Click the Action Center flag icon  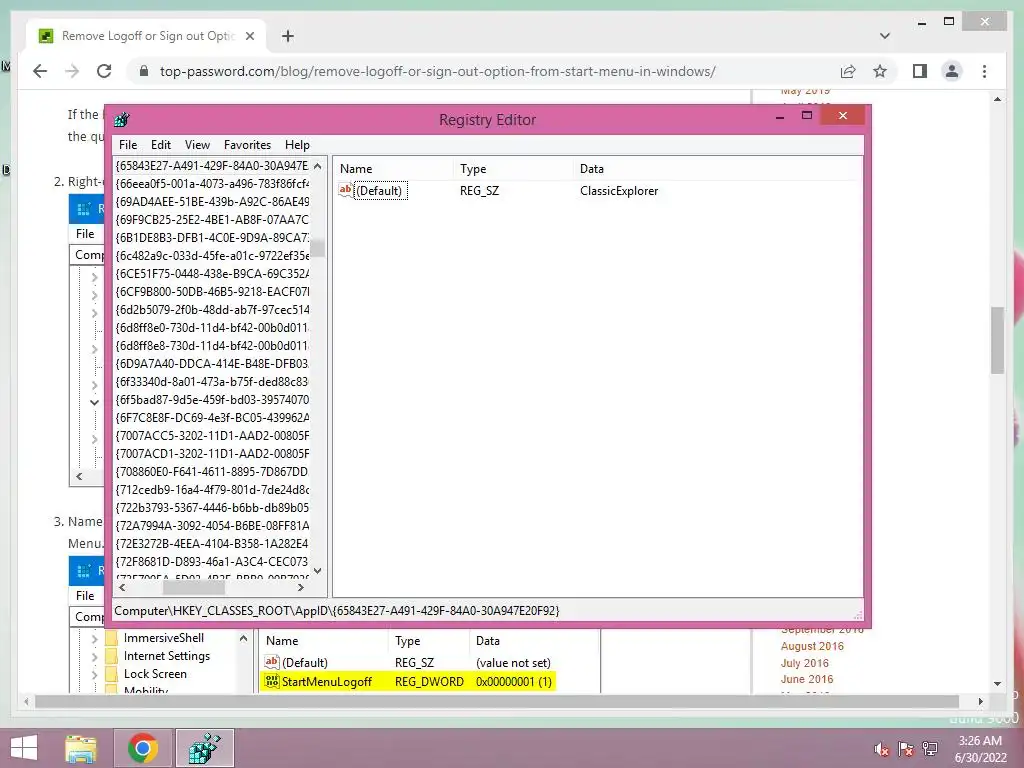pos(905,749)
